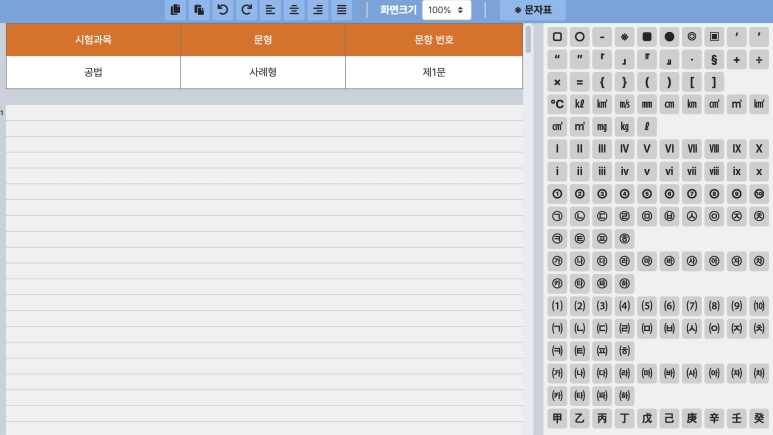Insert the mg unit symbol

coord(602,127)
